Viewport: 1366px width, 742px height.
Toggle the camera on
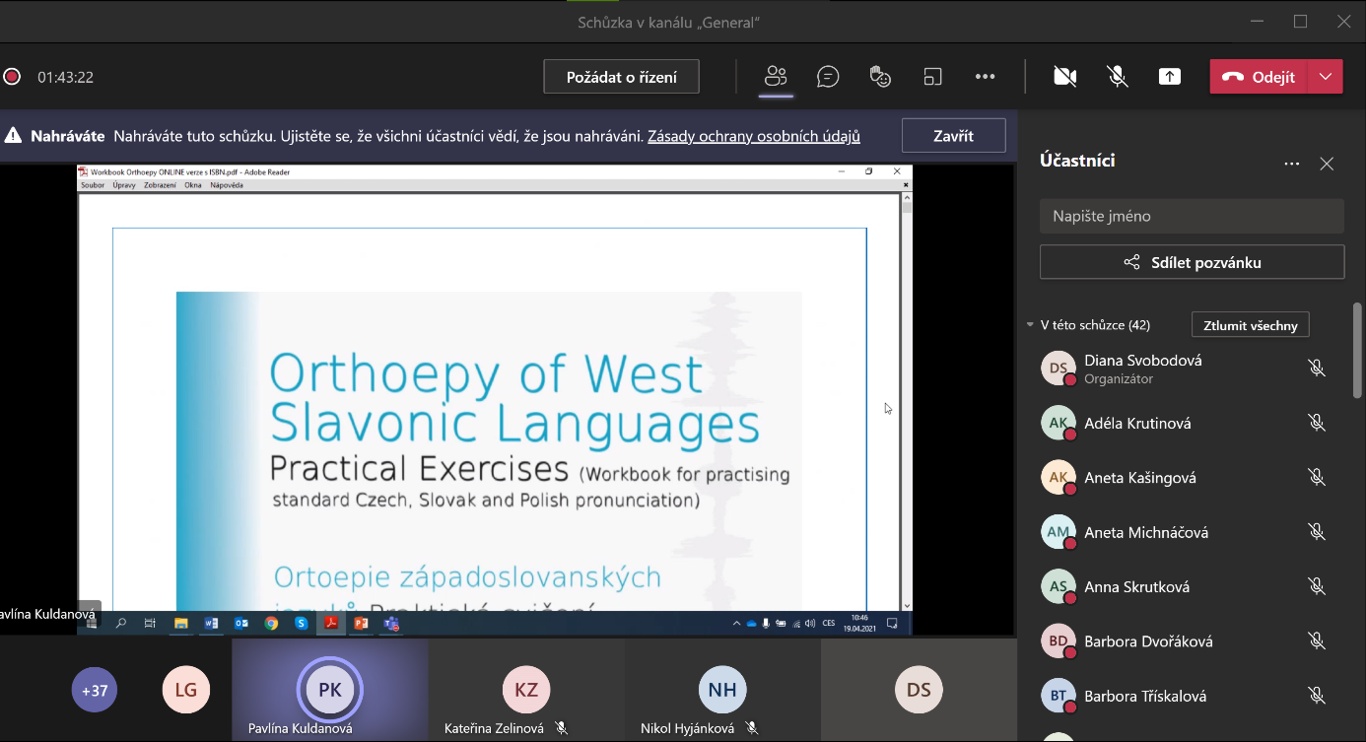(1065, 77)
